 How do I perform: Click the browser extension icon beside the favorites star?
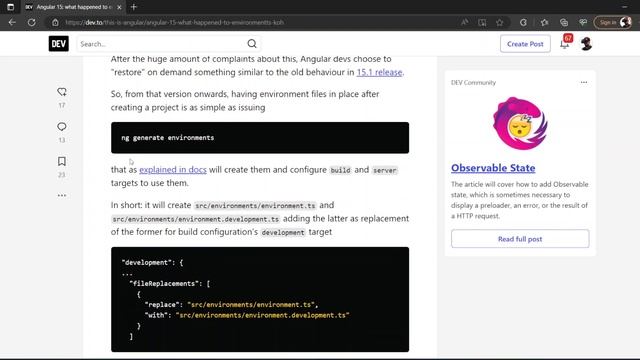(x=523, y=22)
